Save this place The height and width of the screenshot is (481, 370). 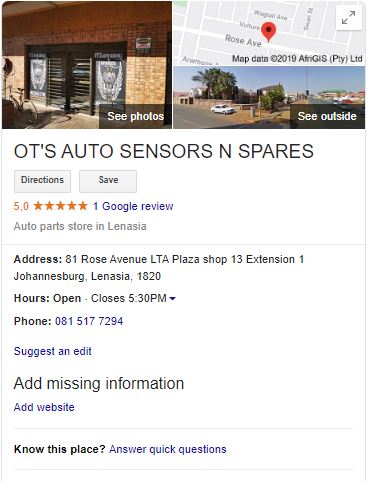[x=108, y=181]
